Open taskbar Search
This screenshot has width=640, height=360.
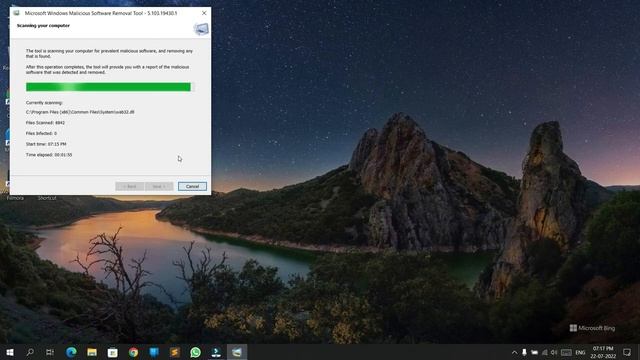click(30, 352)
